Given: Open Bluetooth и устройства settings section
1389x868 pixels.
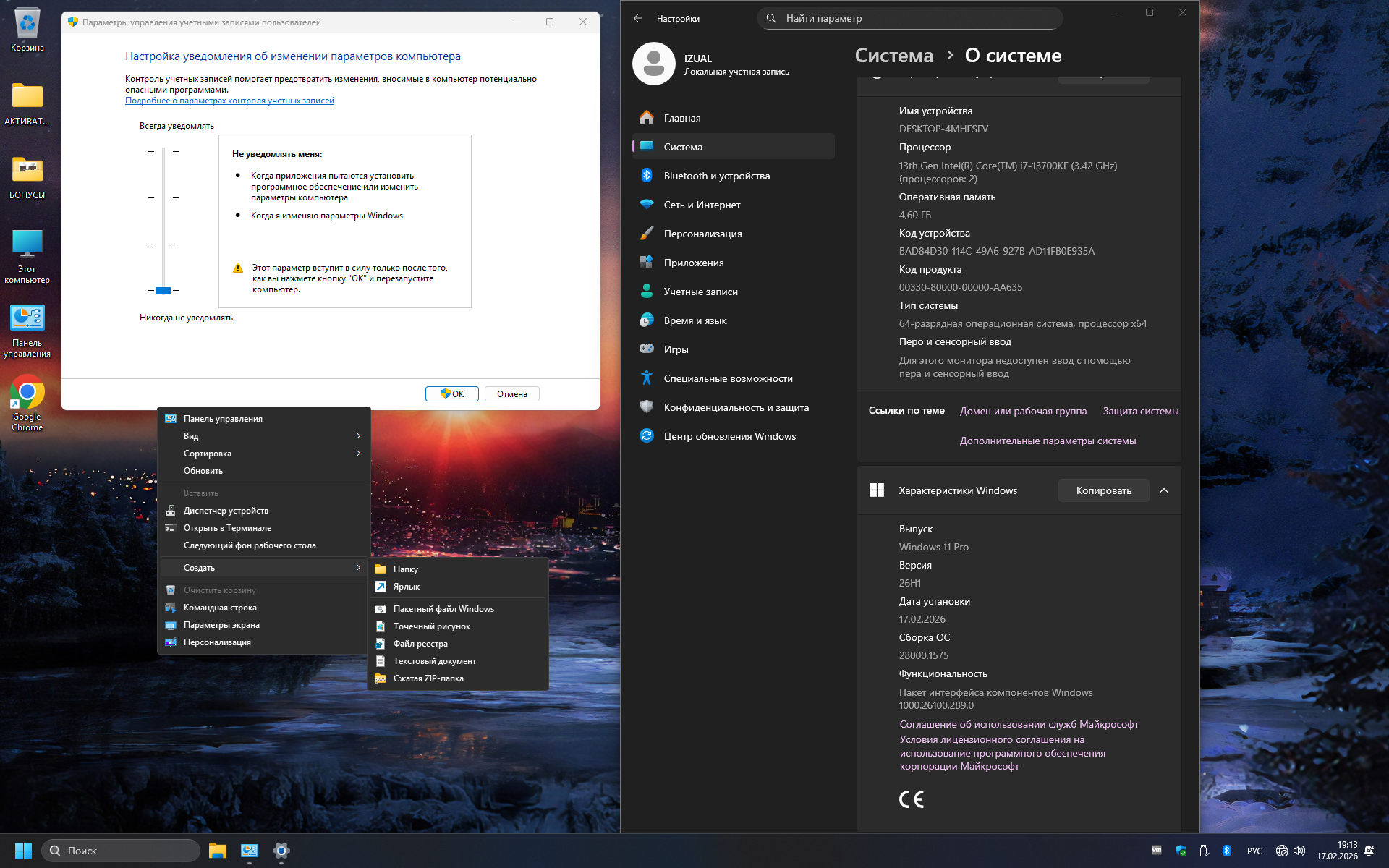Looking at the screenshot, I should pos(716,176).
